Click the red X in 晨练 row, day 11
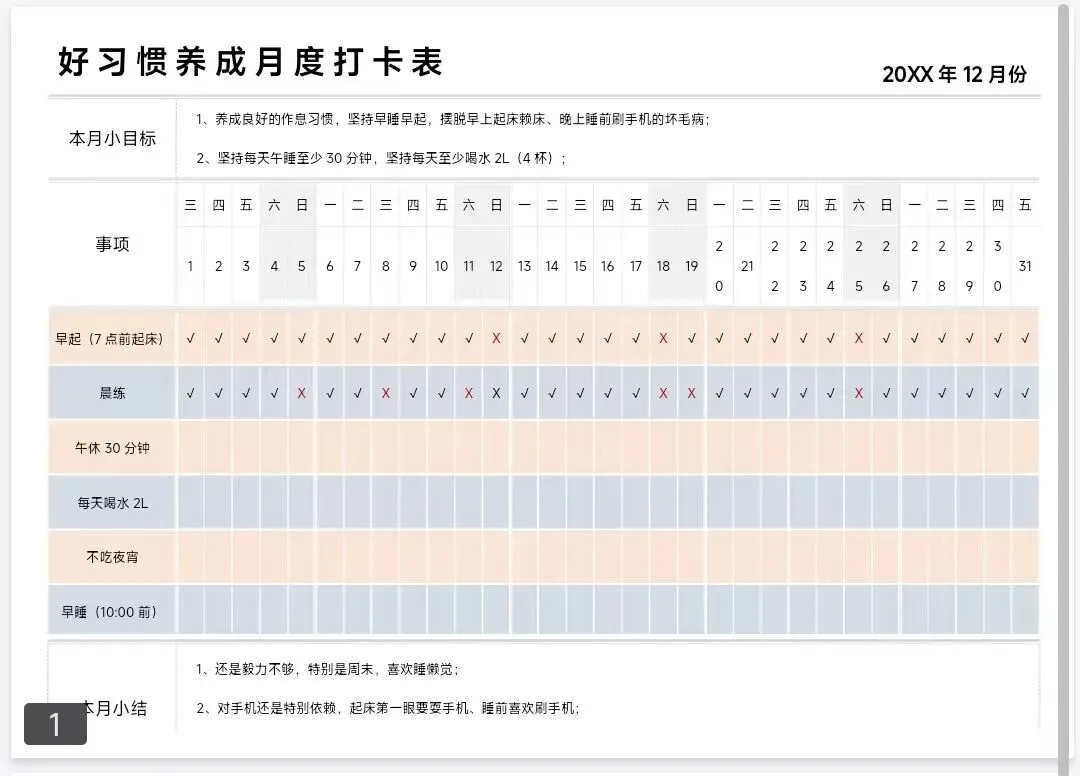Screen dimensions: 1080x776 tap(468, 393)
